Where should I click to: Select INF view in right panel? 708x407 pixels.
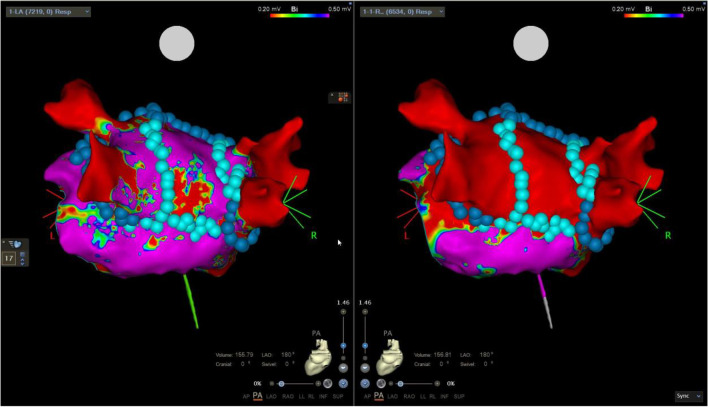tap(444, 396)
